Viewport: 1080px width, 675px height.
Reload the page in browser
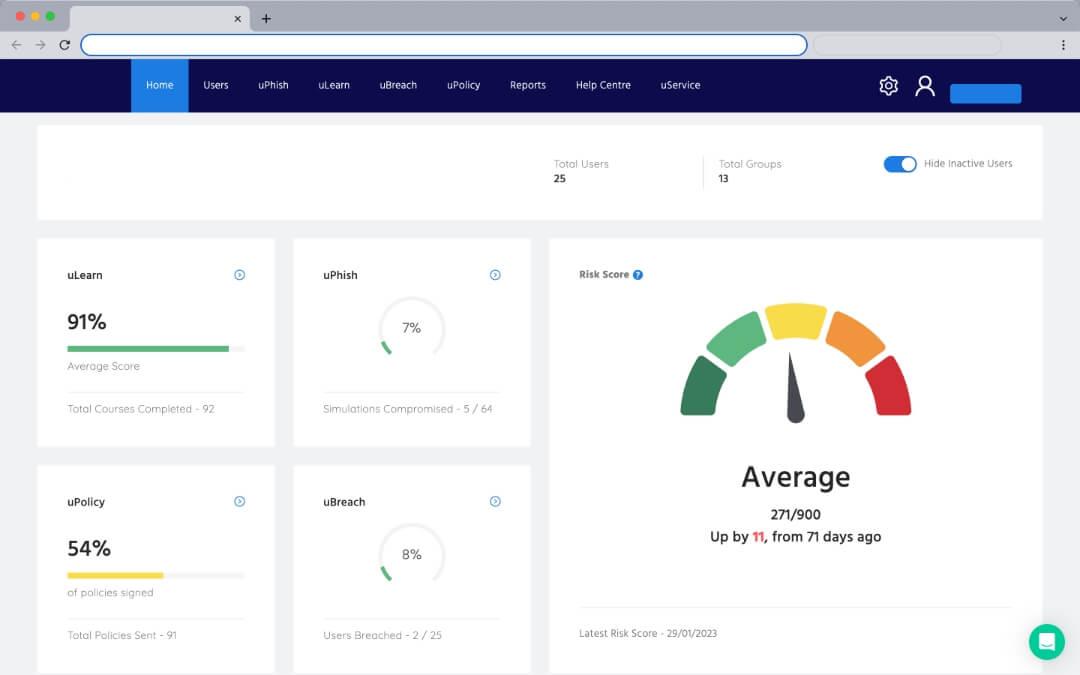[65, 45]
